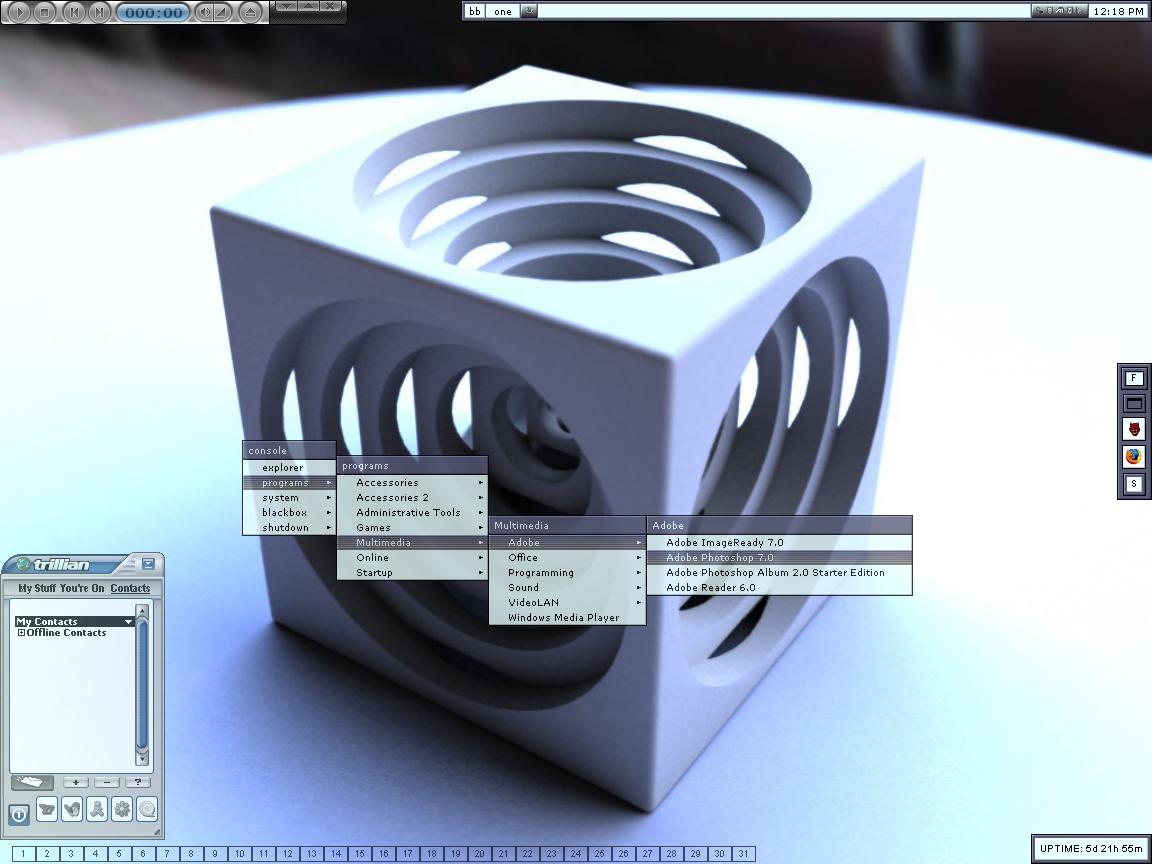This screenshot has height=864, width=1152.
Task: Open the 'F' icon in side dock
Action: point(1134,378)
